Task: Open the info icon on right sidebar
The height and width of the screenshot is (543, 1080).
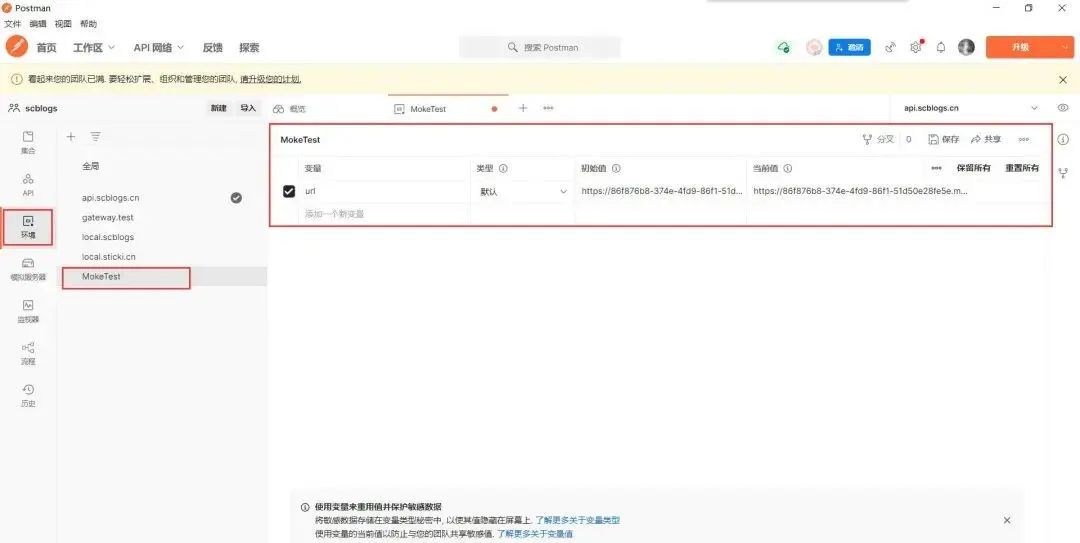Action: pos(1063,139)
